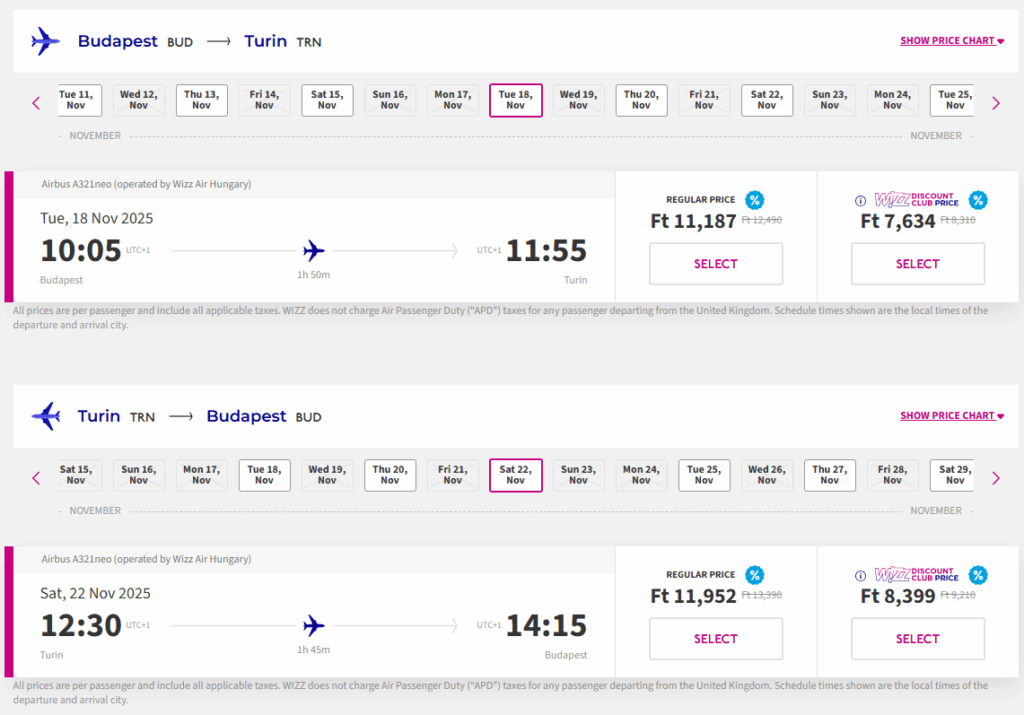Expand the price chart for Budapest–Turin

(951, 41)
